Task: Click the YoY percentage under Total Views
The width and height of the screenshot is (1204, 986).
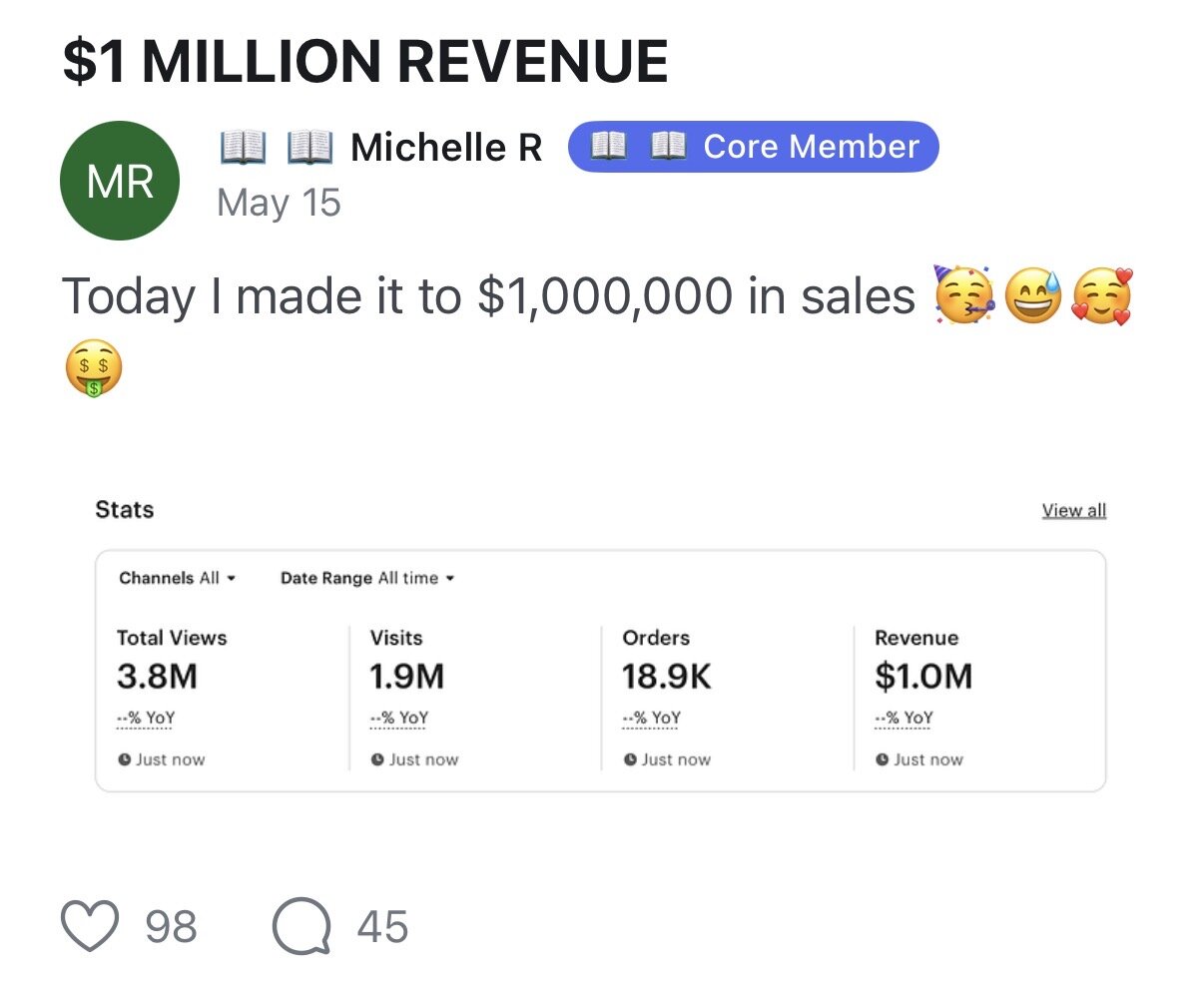Action: [146, 718]
